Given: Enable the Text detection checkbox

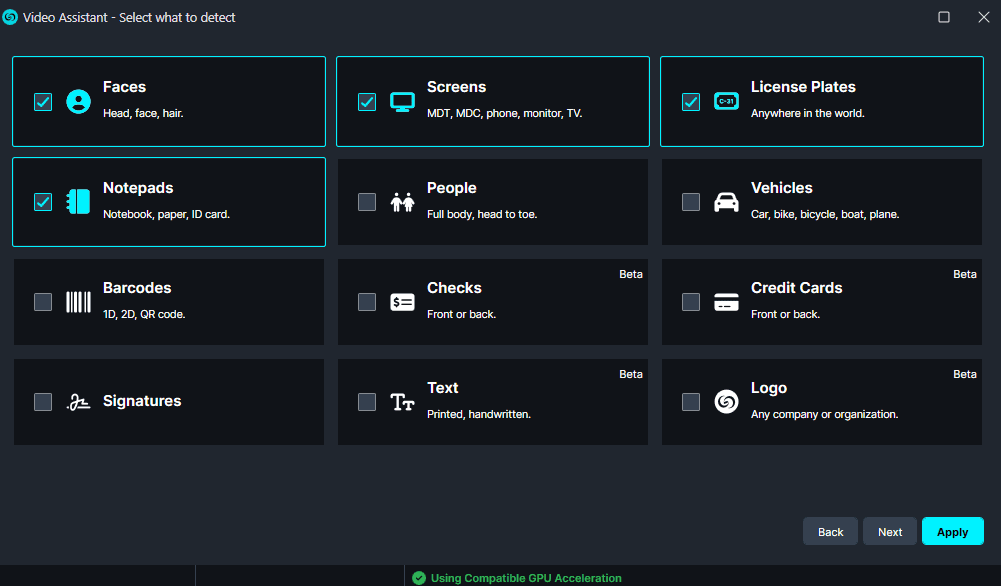Looking at the screenshot, I should pos(367,402).
